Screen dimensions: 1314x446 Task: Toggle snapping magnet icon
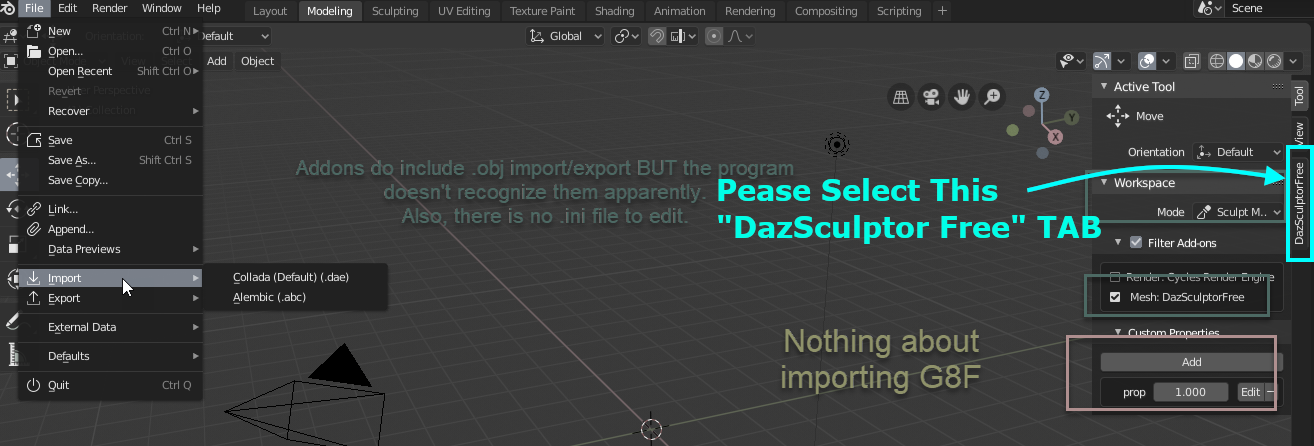point(657,36)
